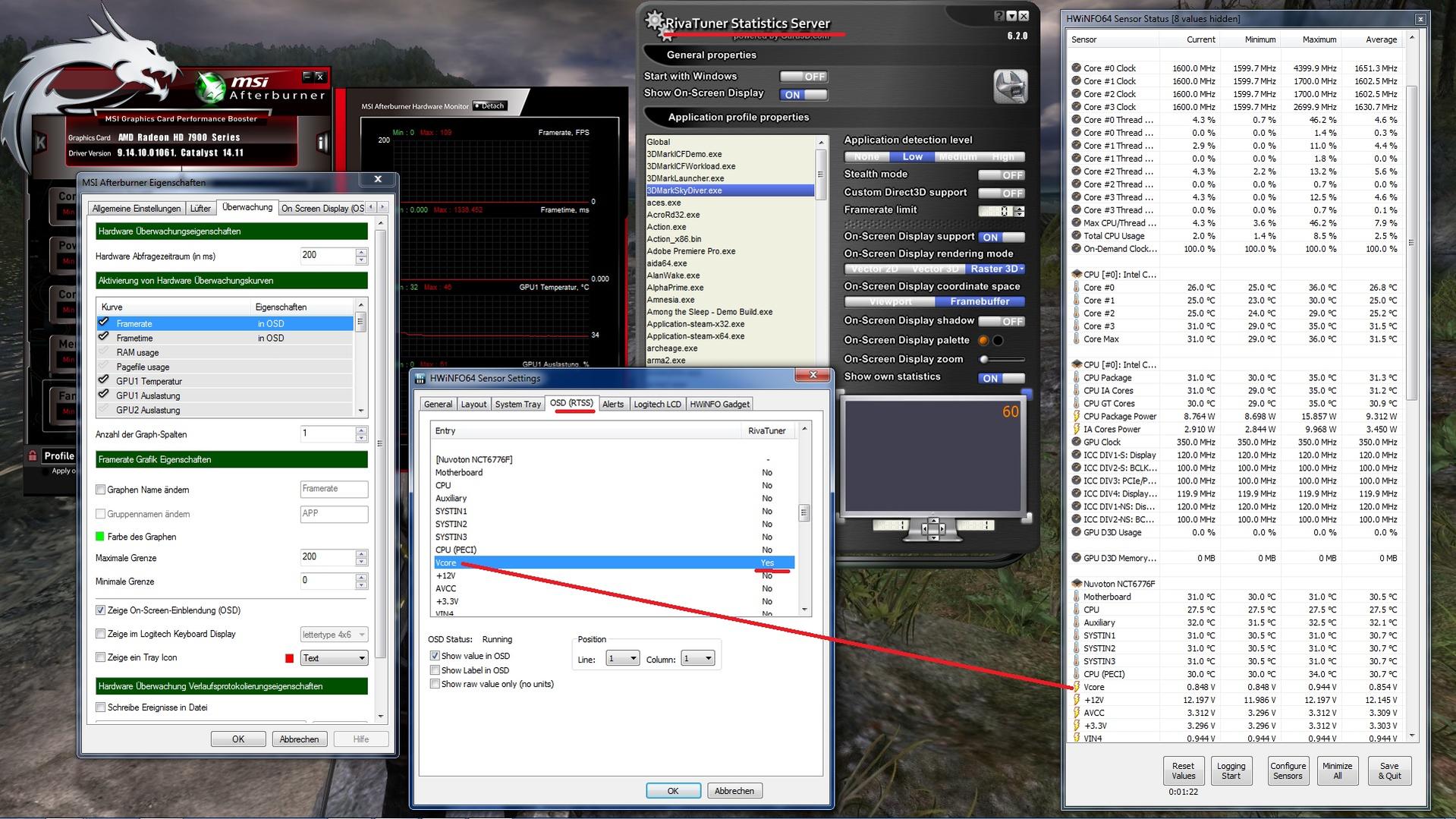The image size is (1456, 819).
Task: Click the MSI Afterburner green jet logo
Action: [211, 89]
